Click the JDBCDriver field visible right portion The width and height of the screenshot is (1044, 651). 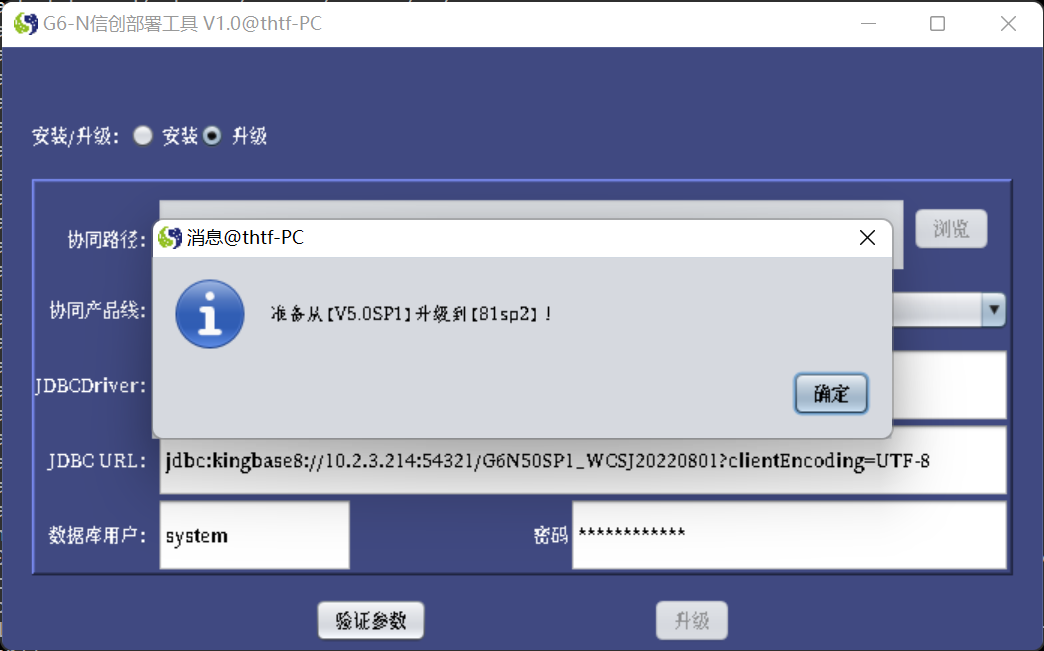pos(949,385)
